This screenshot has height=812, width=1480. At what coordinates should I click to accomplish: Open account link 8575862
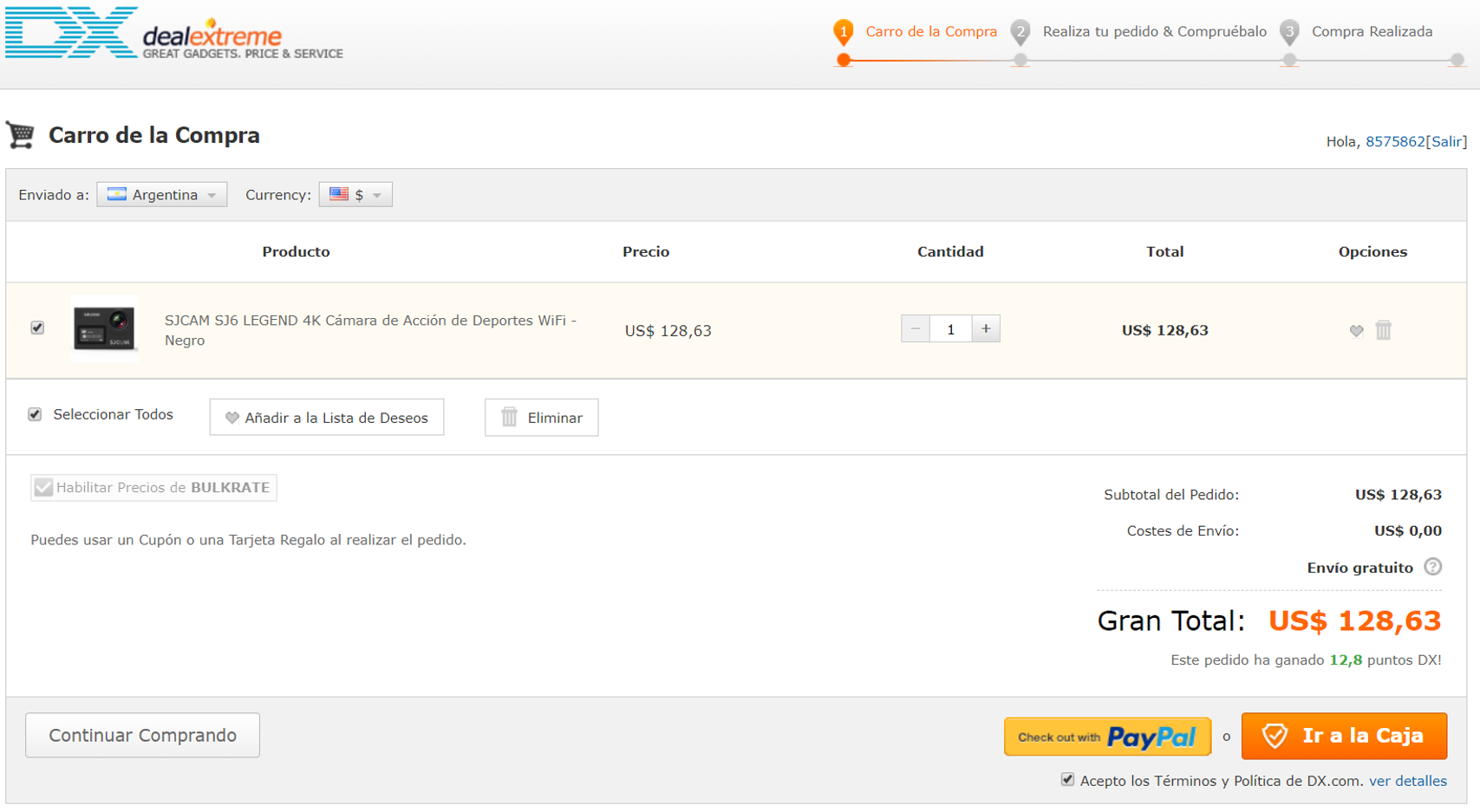click(1395, 141)
